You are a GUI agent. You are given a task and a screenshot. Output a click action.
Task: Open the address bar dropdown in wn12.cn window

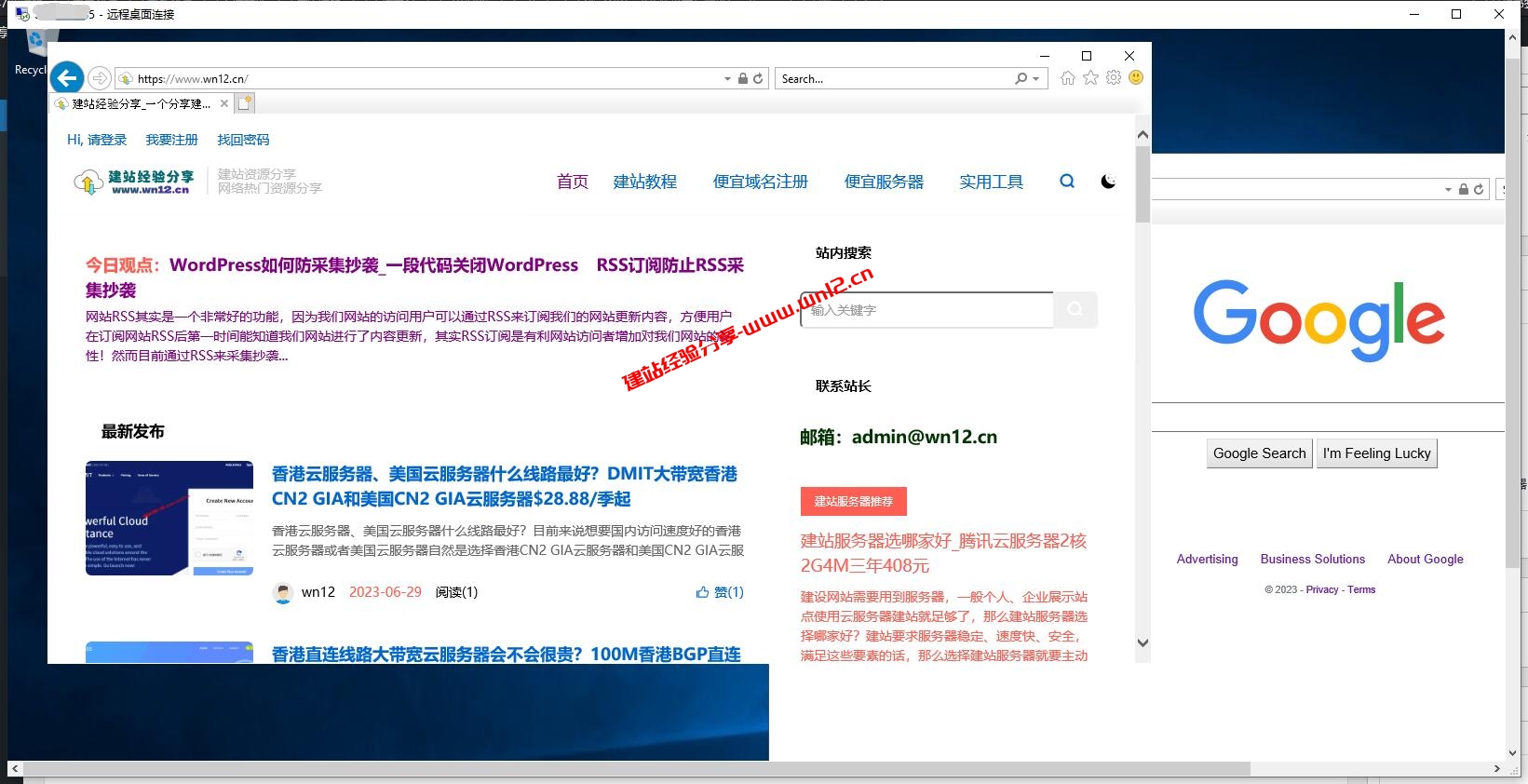[x=727, y=79]
